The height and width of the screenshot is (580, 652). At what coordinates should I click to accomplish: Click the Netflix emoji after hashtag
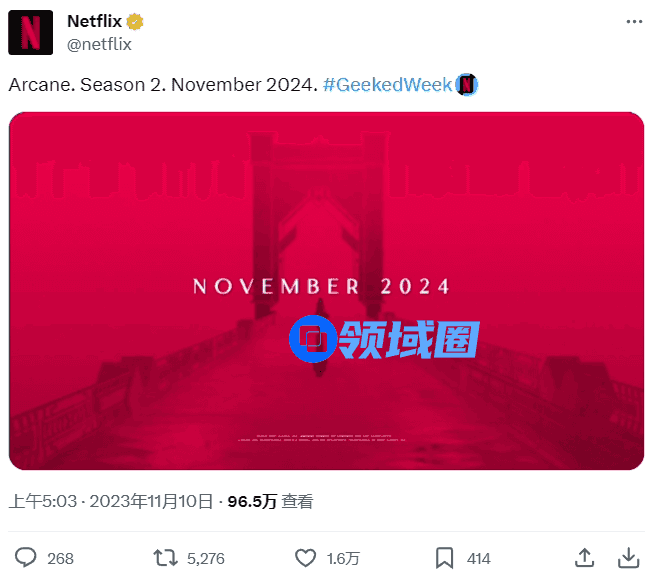coord(466,85)
